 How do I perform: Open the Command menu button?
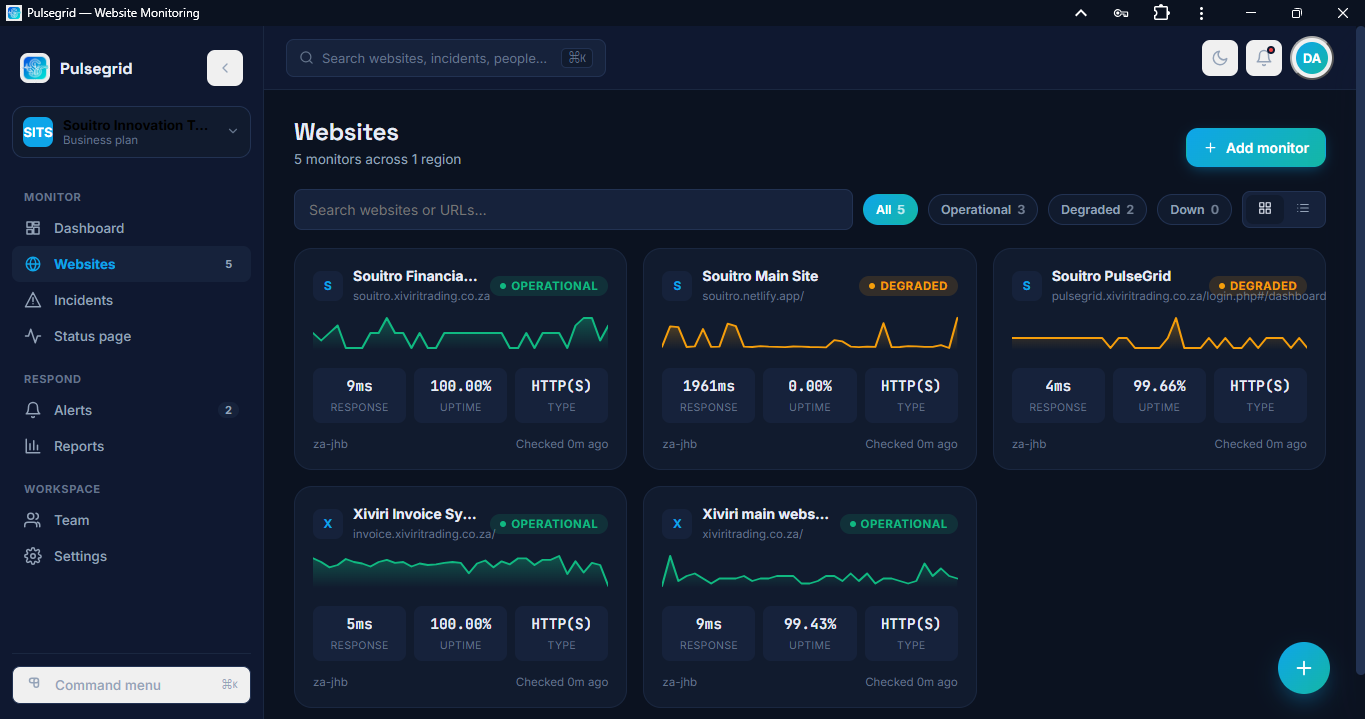coord(131,685)
